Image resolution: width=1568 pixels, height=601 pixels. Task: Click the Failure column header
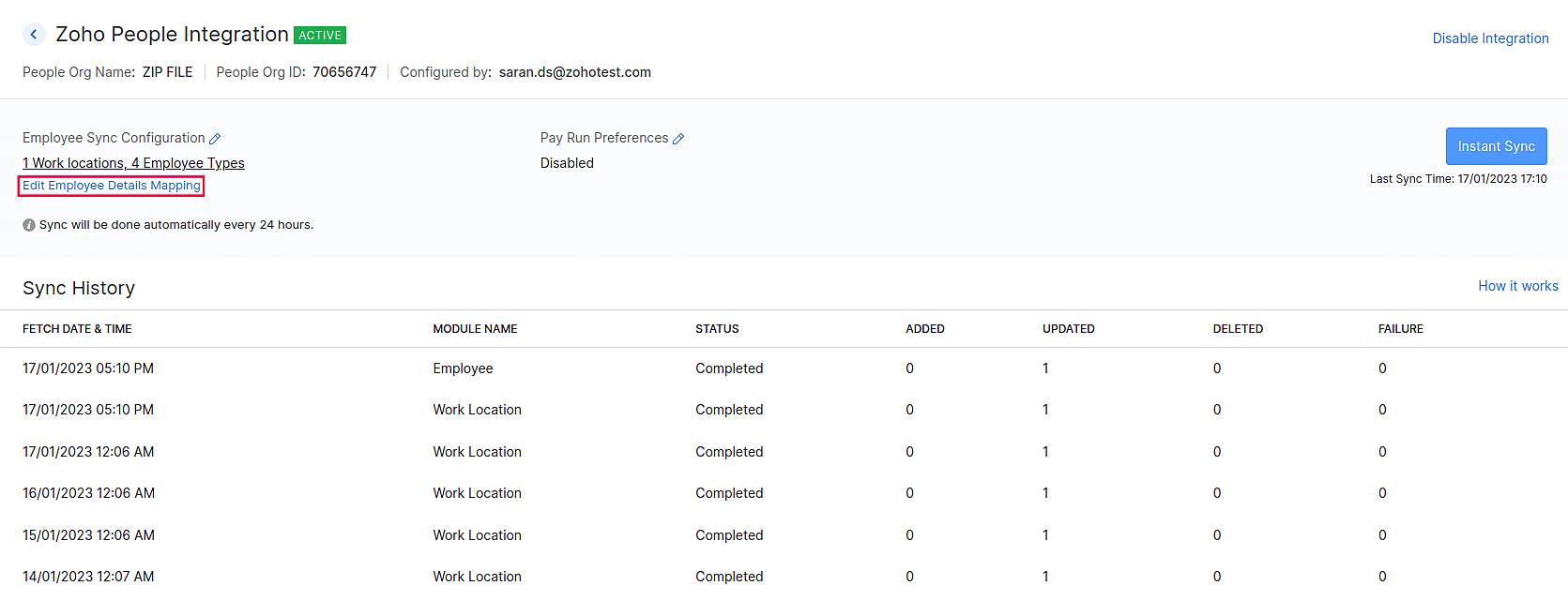[1400, 329]
